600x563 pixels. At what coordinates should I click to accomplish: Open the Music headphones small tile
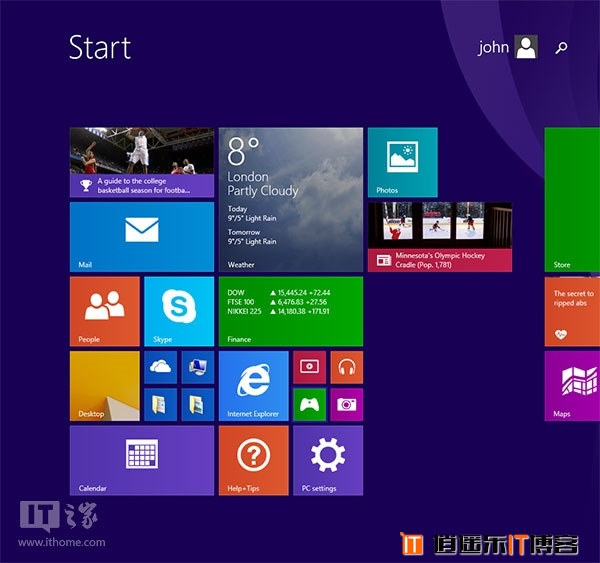pos(347,367)
